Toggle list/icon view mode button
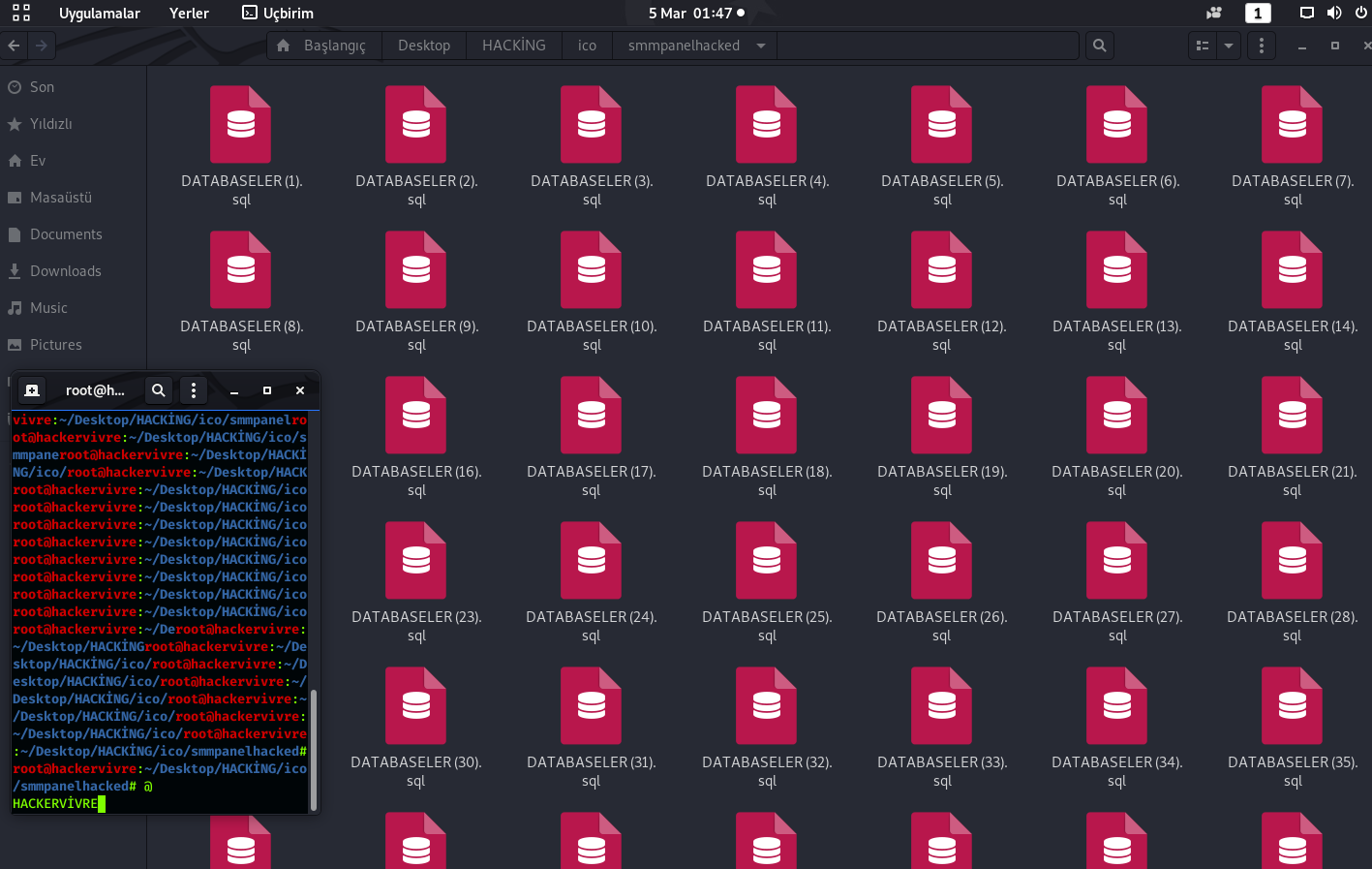 (1203, 46)
